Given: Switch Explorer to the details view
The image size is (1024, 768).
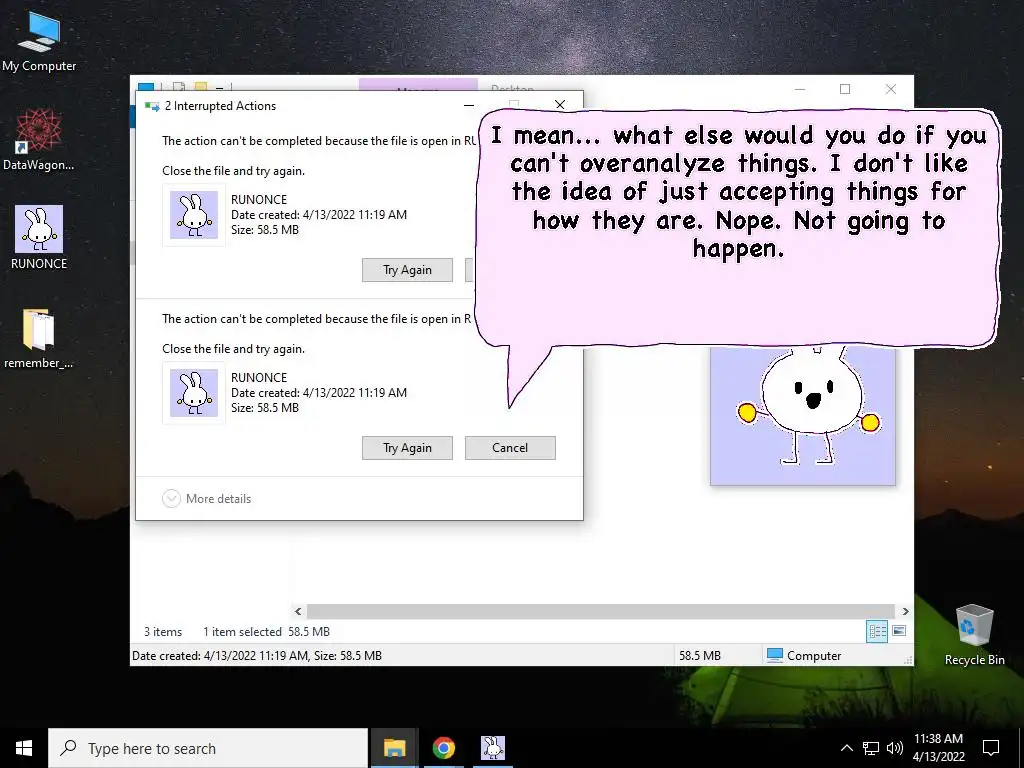Looking at the screenshot, I should (x=877, y=631).
